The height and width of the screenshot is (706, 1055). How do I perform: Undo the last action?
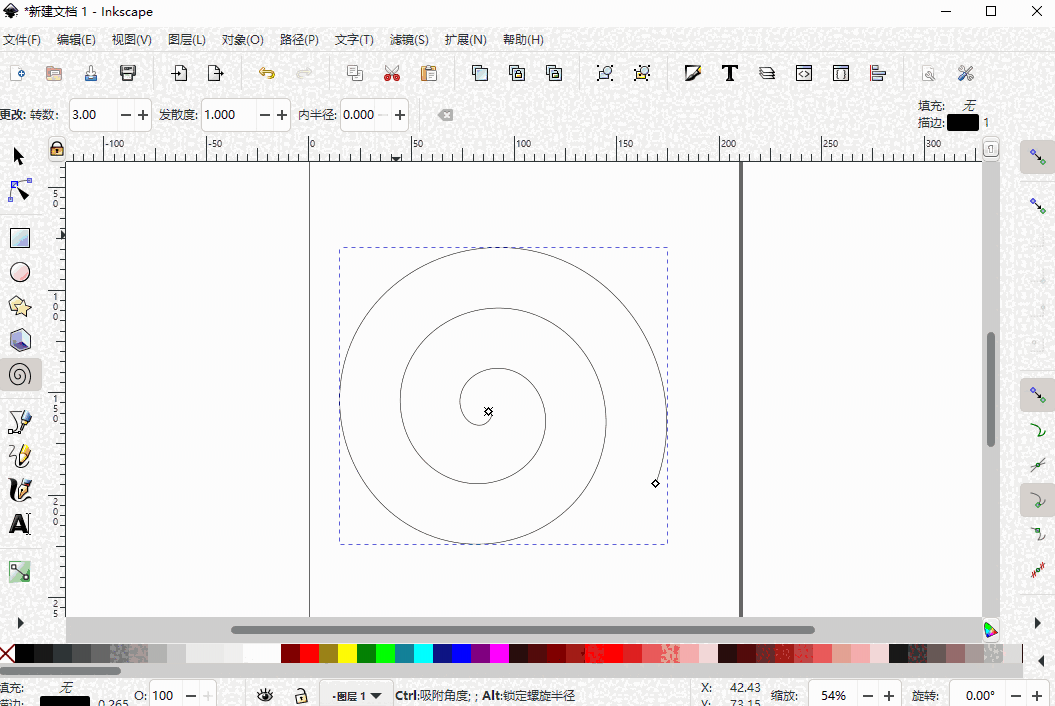(268, 73)
